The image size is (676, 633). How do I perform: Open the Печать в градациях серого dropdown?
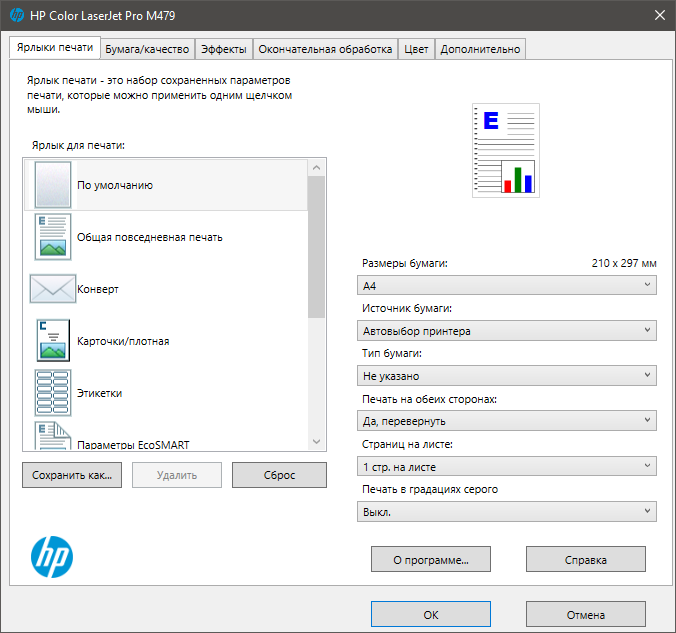tap(507, 512)
